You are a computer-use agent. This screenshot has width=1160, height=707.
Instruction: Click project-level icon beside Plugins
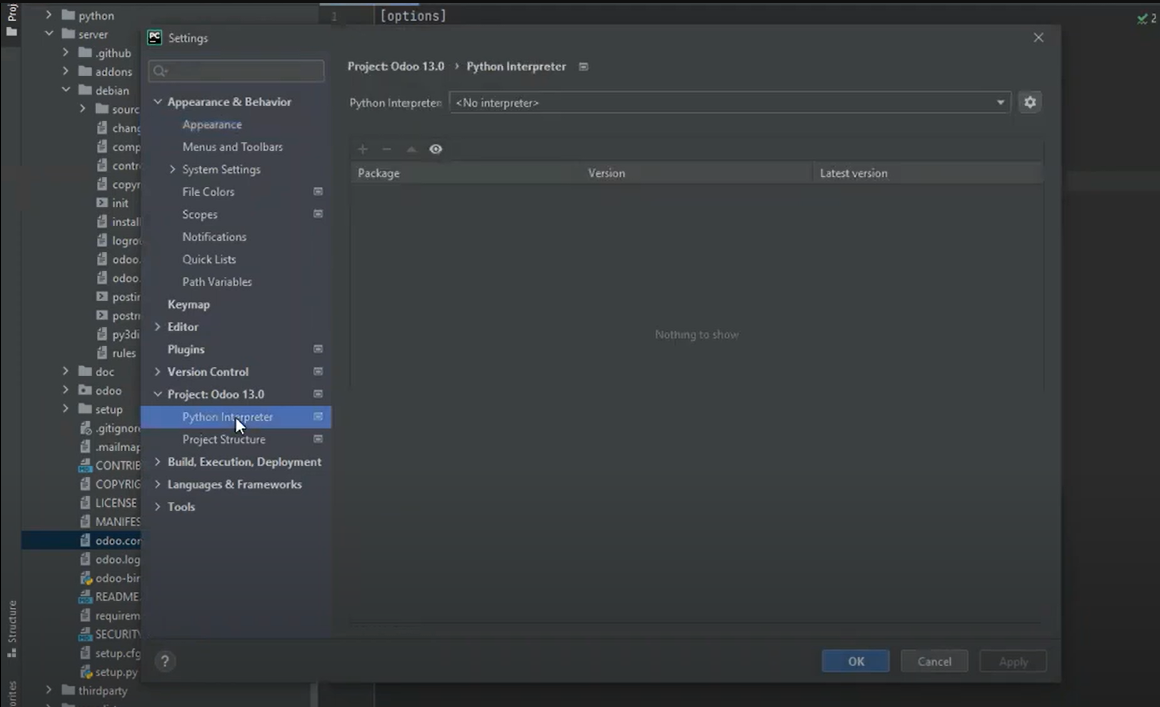tap(318, 349)
